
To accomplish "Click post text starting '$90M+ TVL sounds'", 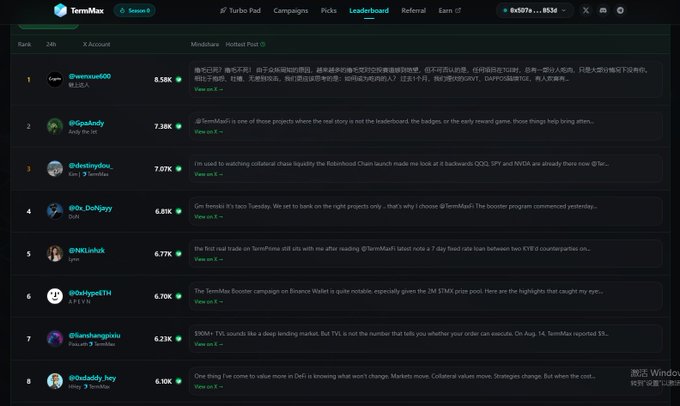I will (x=401, y=334).
